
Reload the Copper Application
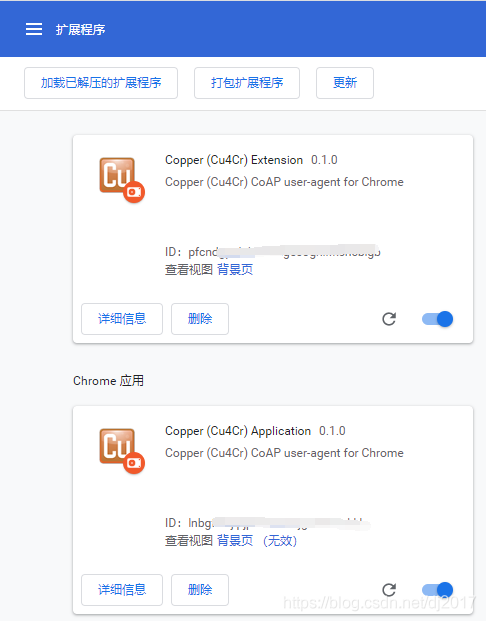click(x=389, y=590)
